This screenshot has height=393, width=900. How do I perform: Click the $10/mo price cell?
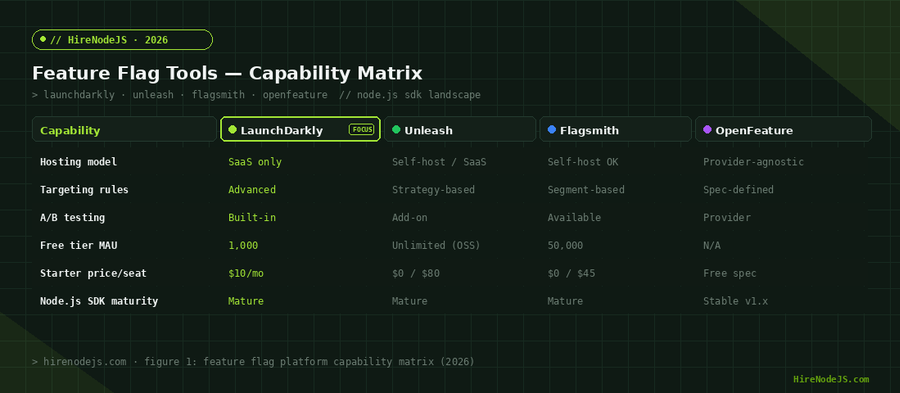(x=246, y=273)
